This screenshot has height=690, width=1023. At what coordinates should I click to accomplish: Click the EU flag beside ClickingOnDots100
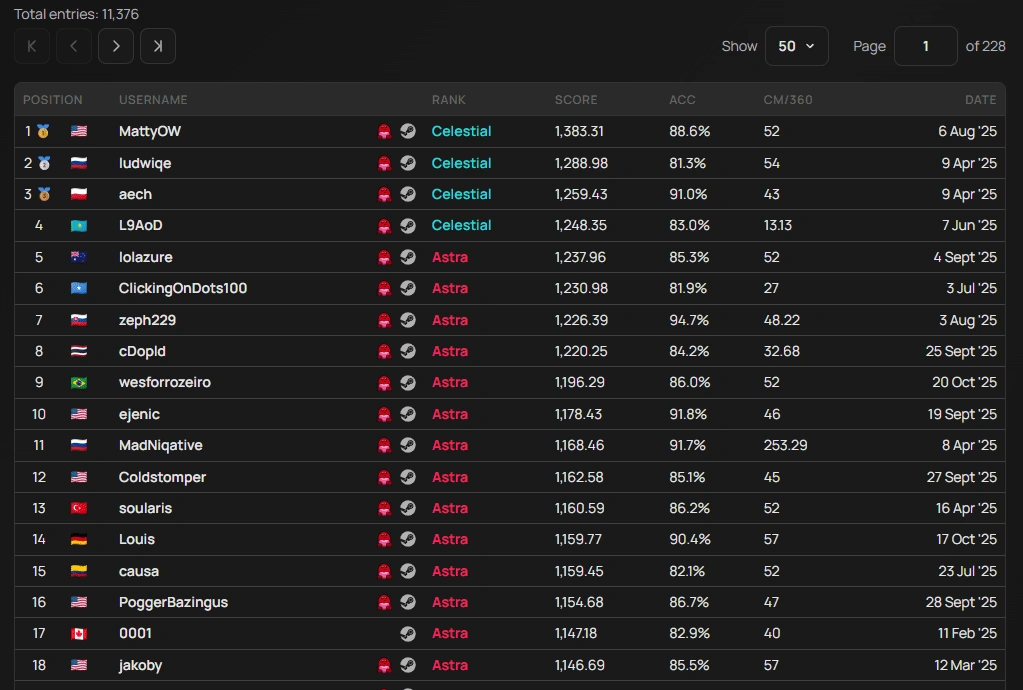tap(78, 288)
